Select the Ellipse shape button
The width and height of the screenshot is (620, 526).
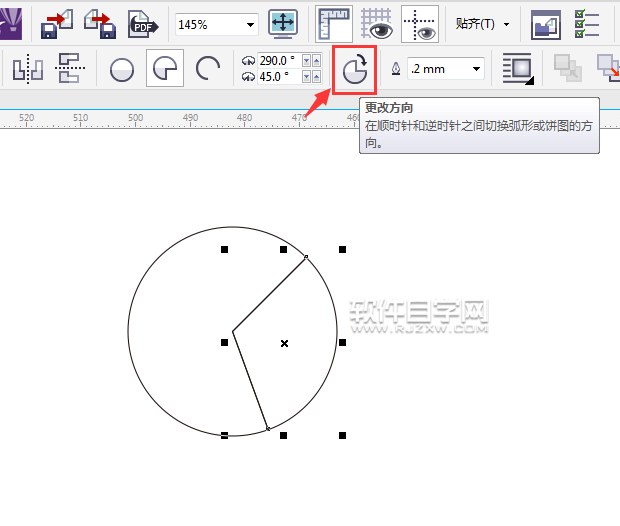(x=122, y=70)
